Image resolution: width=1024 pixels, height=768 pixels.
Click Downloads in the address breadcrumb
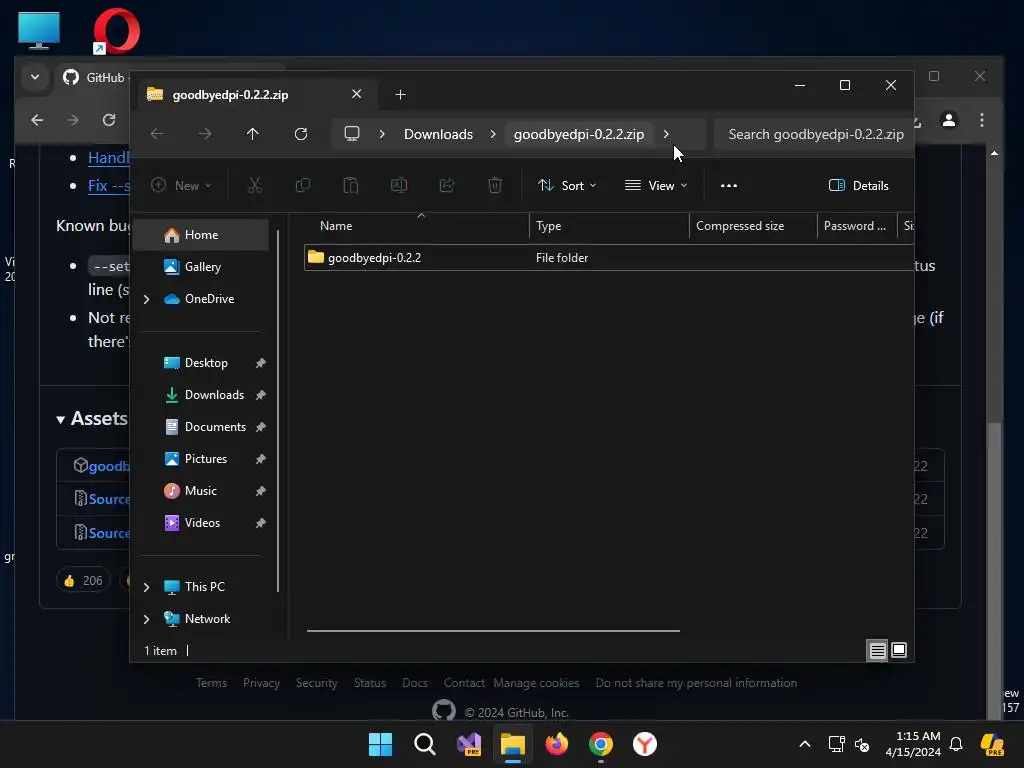438,134
